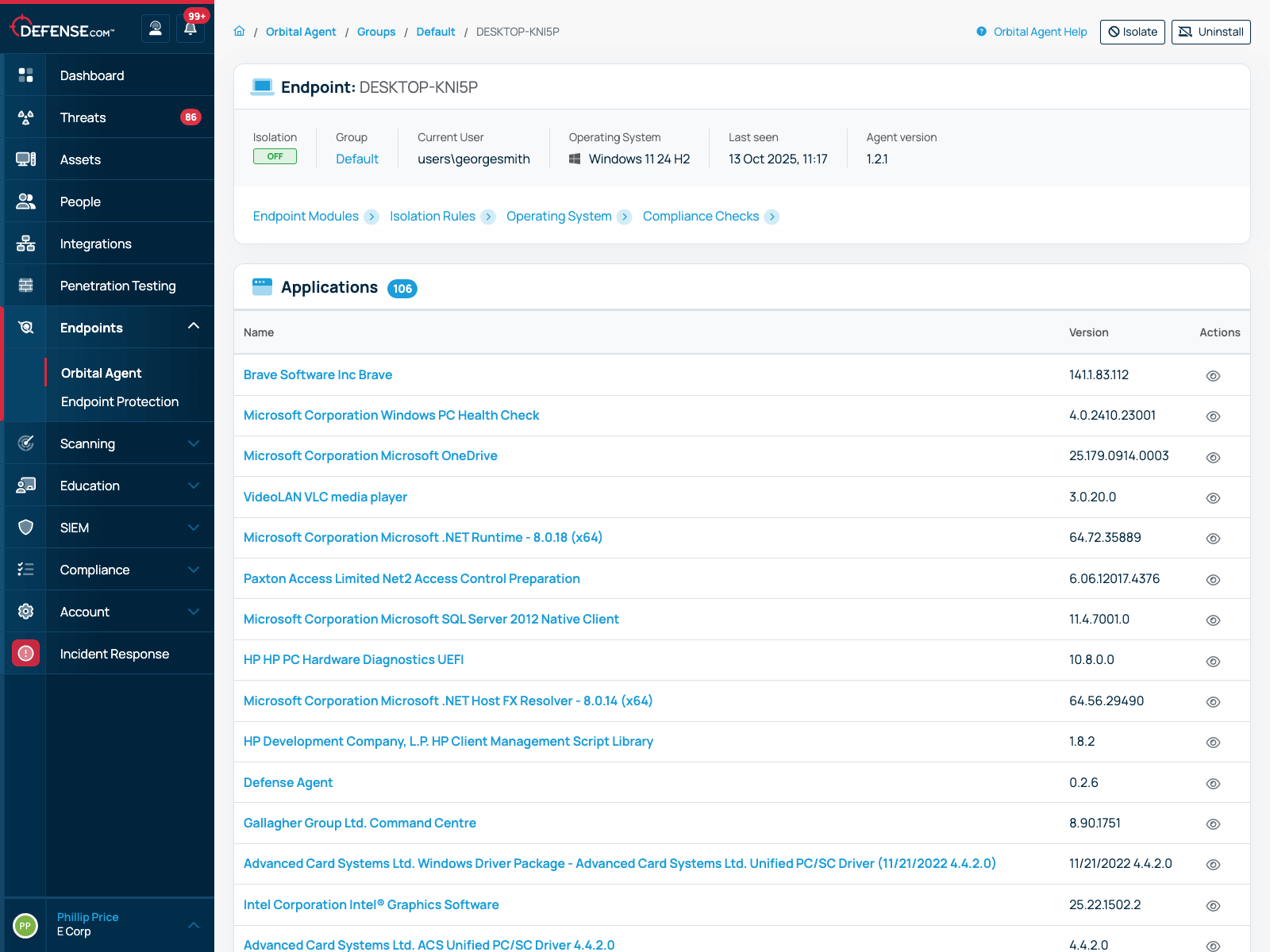Viewport: 1270px width, 952px height.
Task: Click eye icon for VLC media player
Action: (1213, 498)
